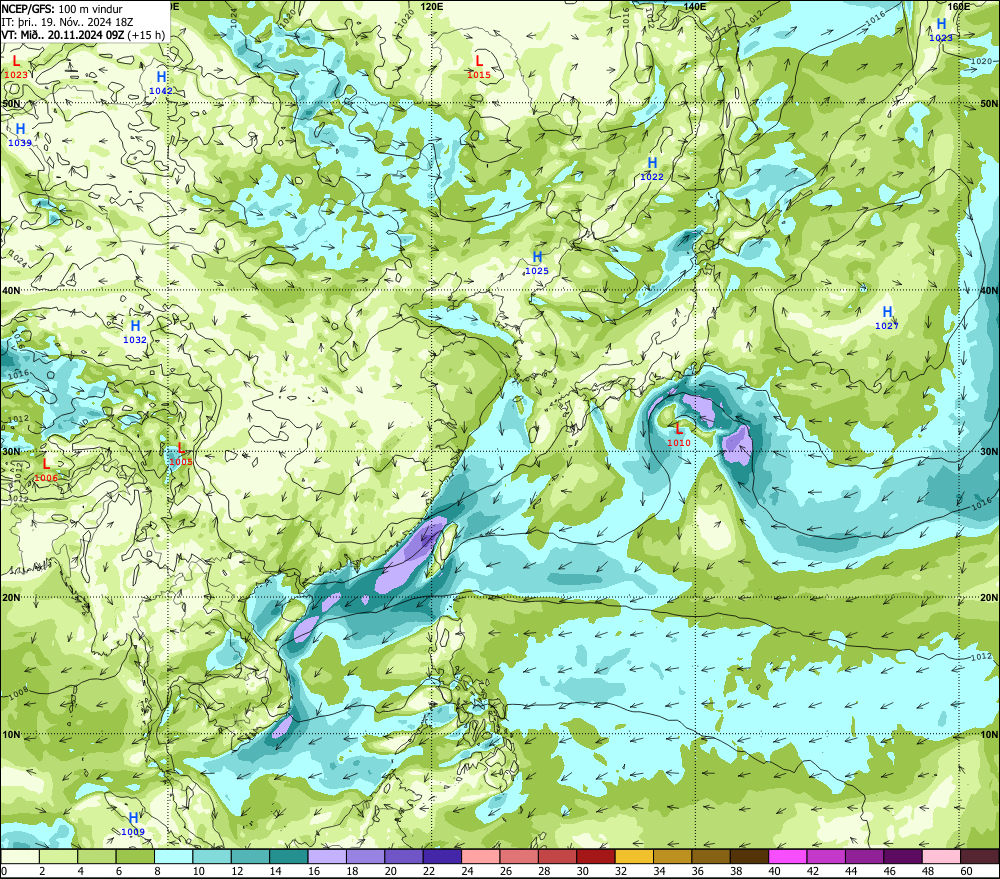1000x879 pixels.
Task: Select the L 1006 low-pressure marker
Action: (46, 471)
